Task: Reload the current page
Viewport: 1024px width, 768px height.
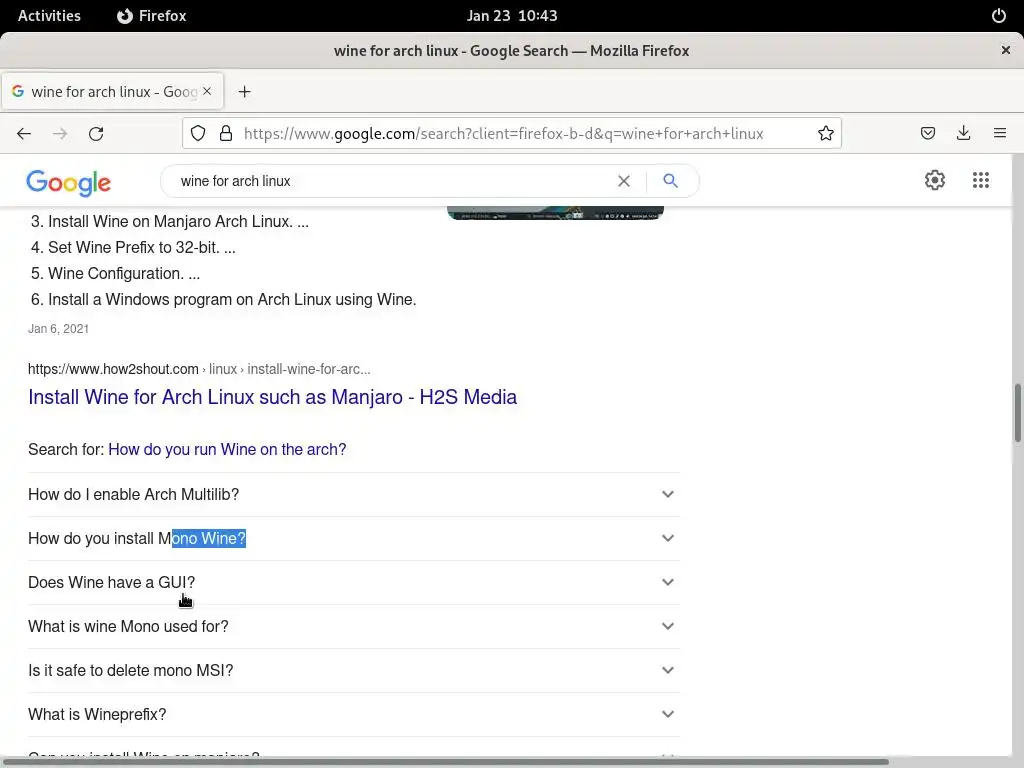Action: [x=96, y=134]
